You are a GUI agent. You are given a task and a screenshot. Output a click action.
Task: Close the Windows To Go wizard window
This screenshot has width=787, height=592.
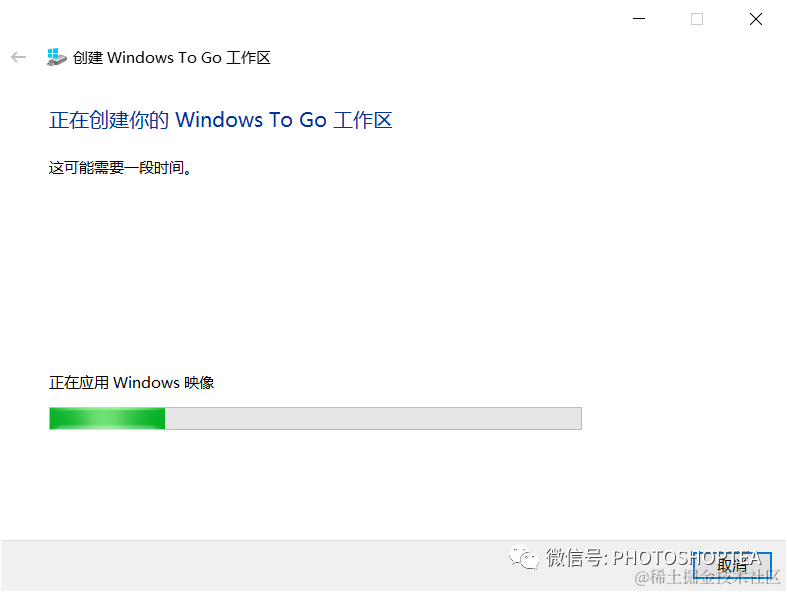coord(755,19)
